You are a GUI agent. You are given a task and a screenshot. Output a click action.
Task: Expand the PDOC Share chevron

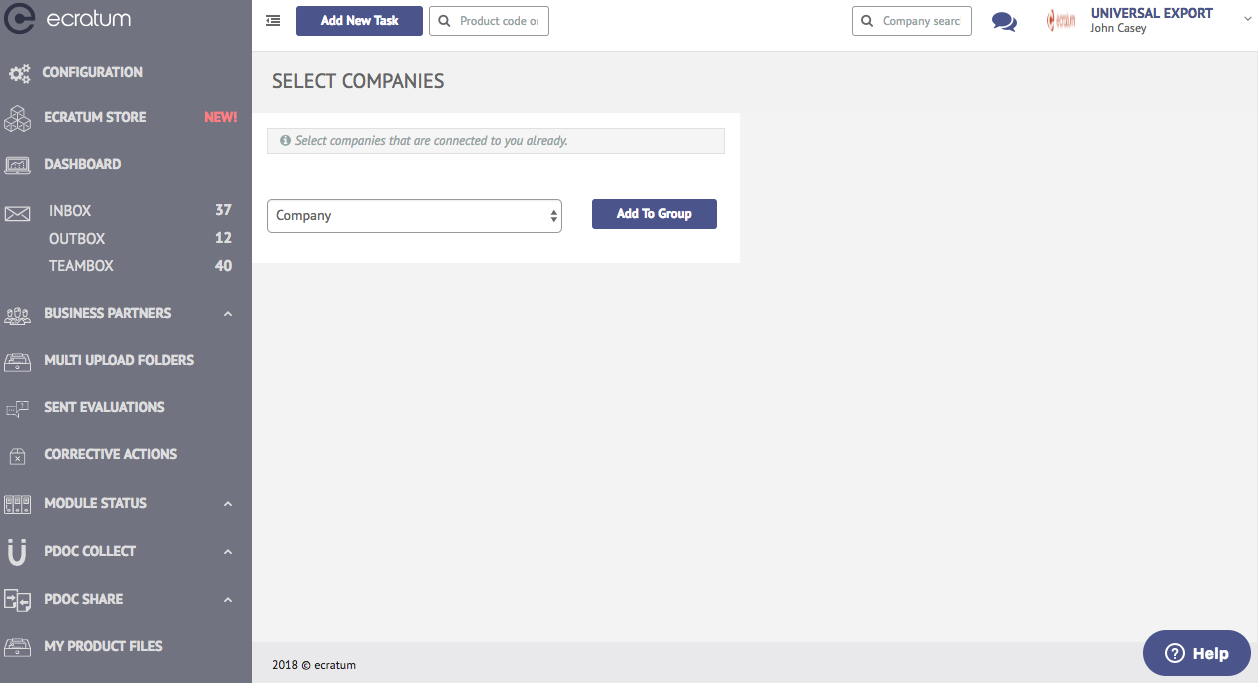tap(227, 600)
